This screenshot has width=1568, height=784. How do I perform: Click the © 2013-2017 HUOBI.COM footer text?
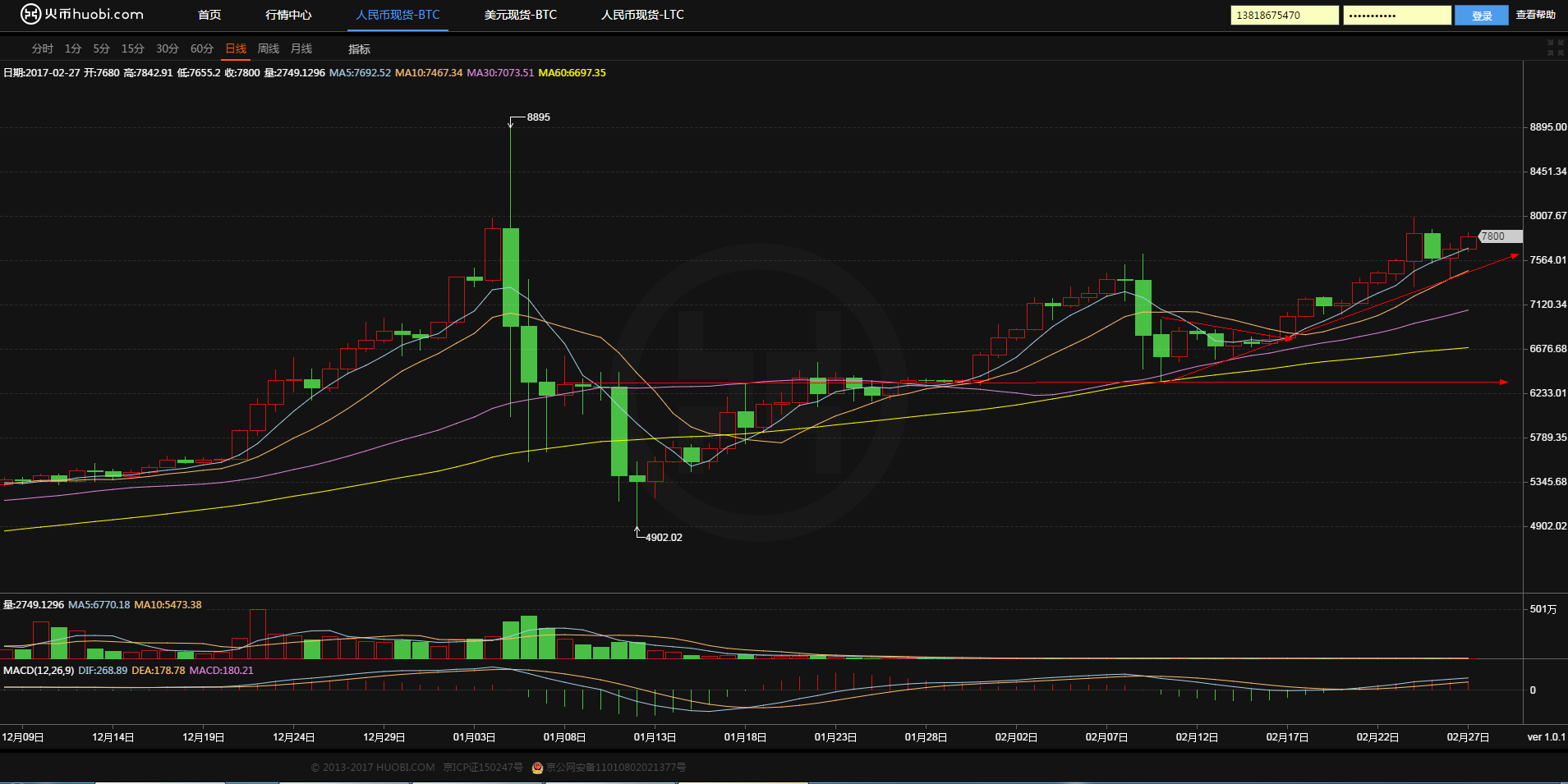point(373,768)
